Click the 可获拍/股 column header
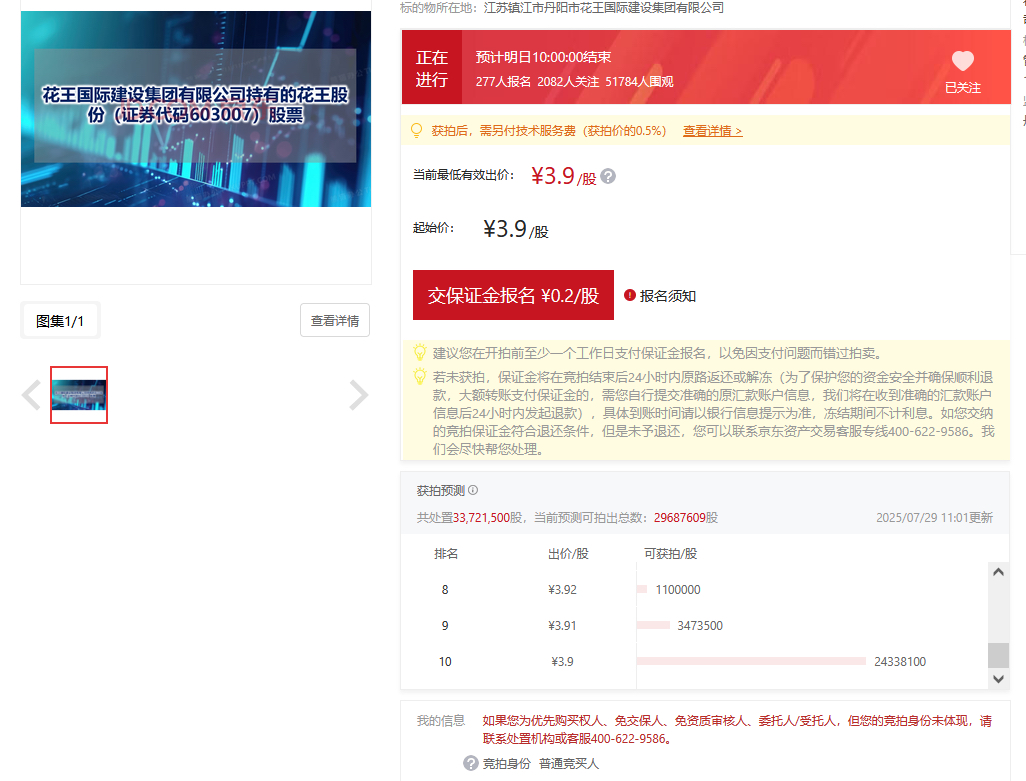Viewport: 1026px width, 781px height. pos(671,553)
